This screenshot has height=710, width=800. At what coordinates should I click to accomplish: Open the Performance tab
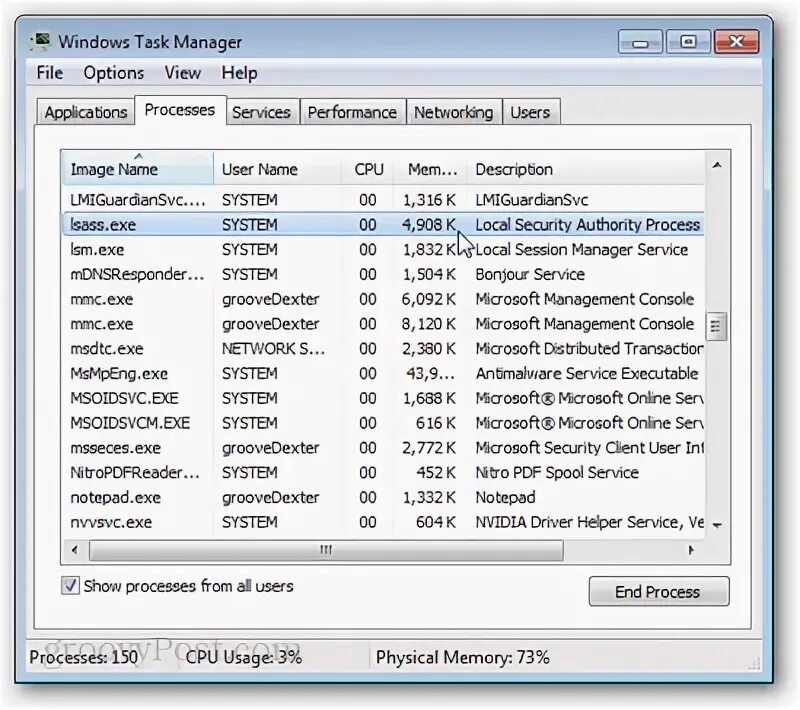tap(352, 112)
